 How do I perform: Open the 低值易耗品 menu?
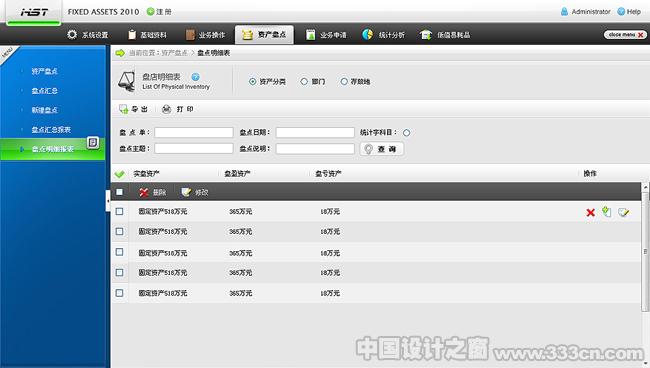point(445,35)
